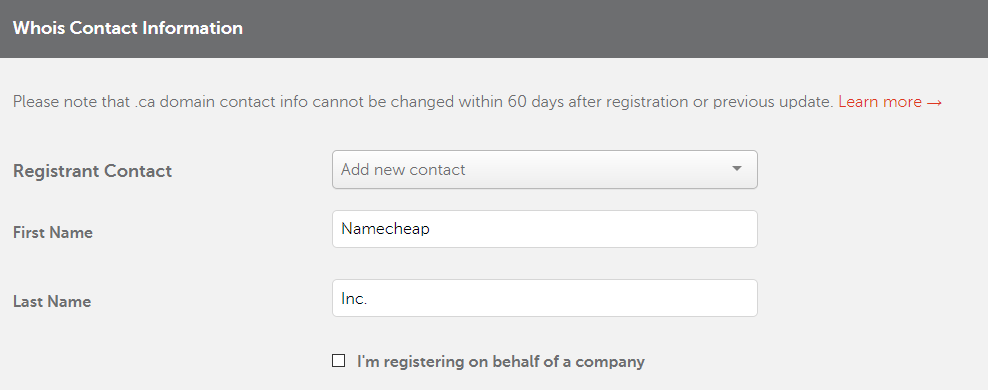Click the .ca domain contact info notice text

pos(423,102)
